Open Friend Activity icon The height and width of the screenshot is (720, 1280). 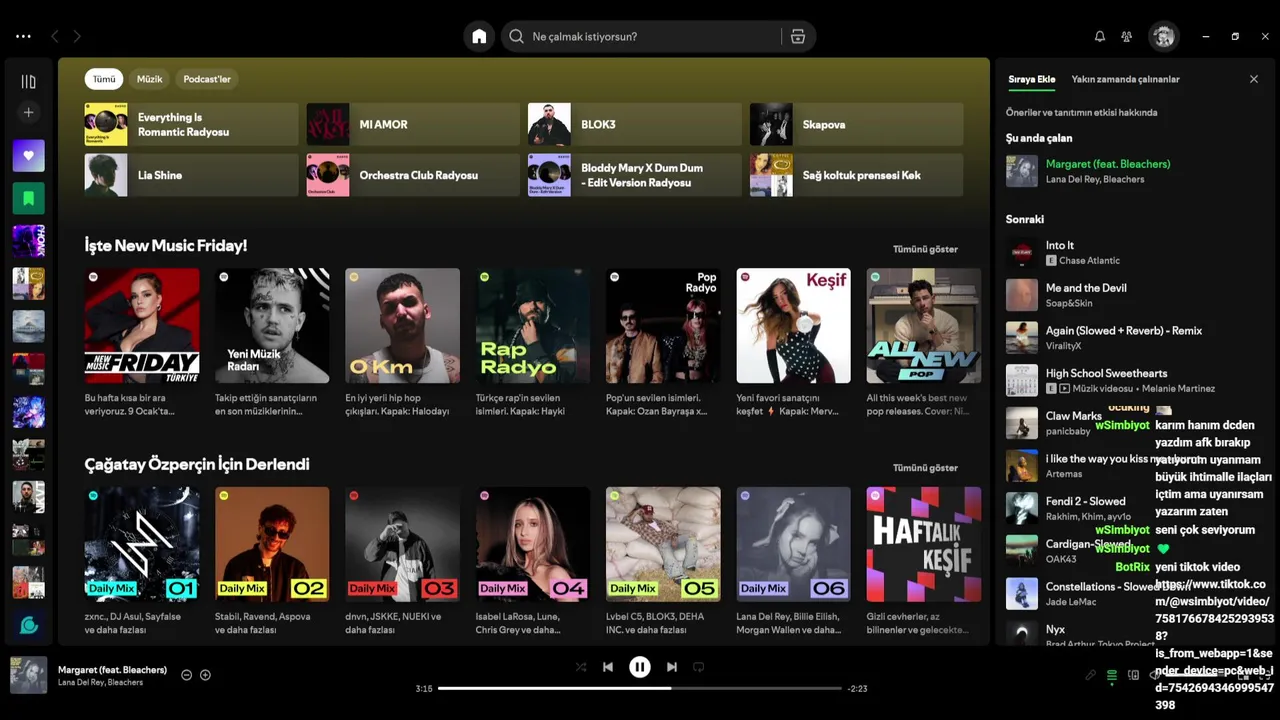pyautogui.click(x=1126, y=36)
